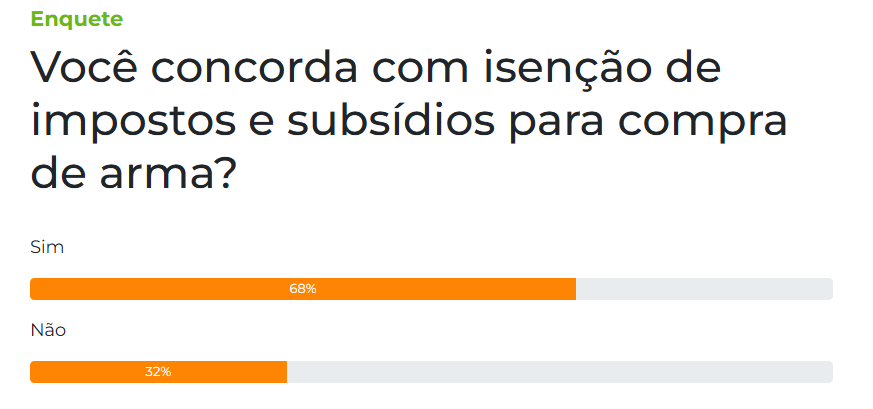Image resolution: width=873 pixels, height=409 pixels.
Task: Click the right end of the Sim orange fill
Action: [x=572, y=289]
